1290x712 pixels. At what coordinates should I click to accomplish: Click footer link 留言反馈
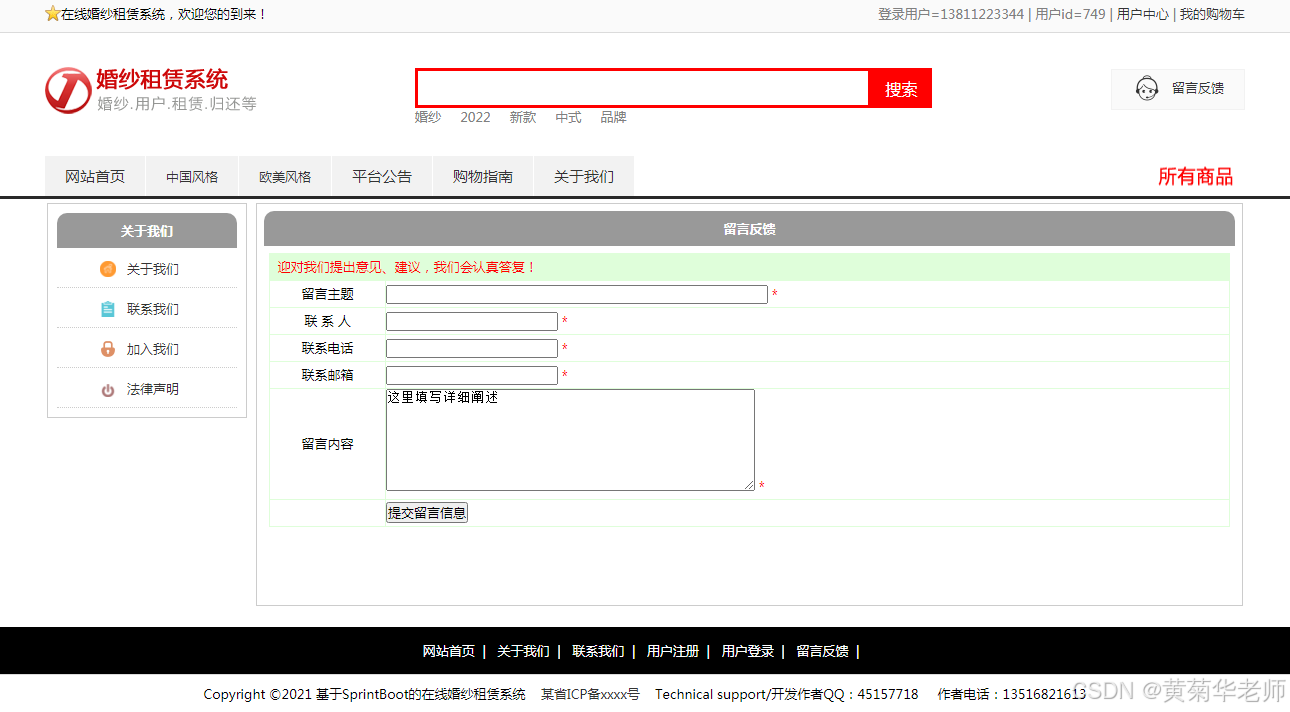point(822,651)
